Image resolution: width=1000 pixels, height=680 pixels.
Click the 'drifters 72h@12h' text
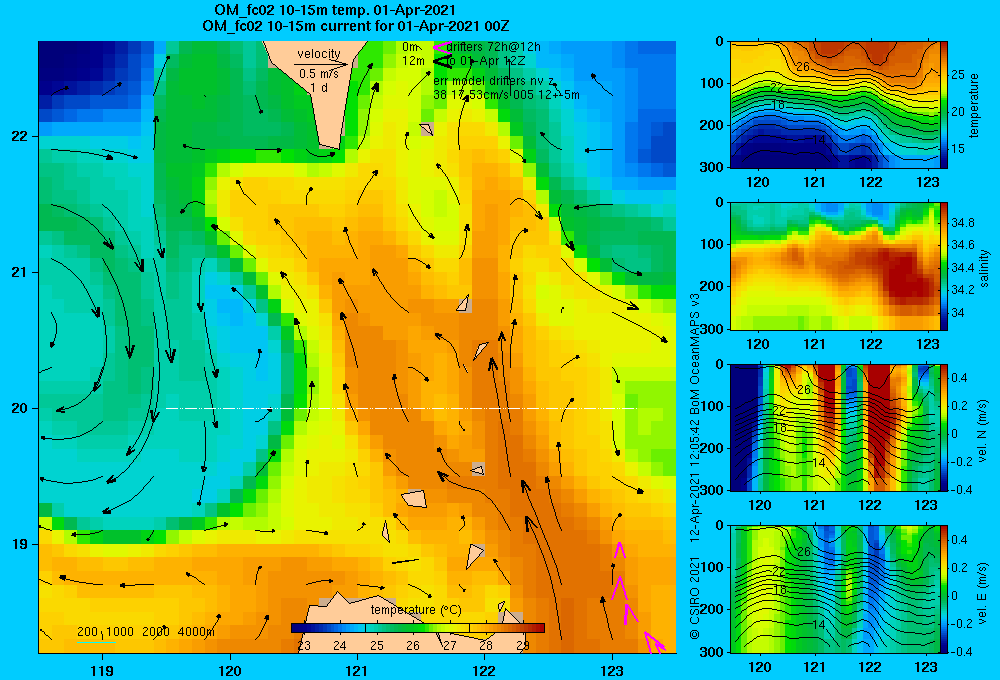[494, 47]
